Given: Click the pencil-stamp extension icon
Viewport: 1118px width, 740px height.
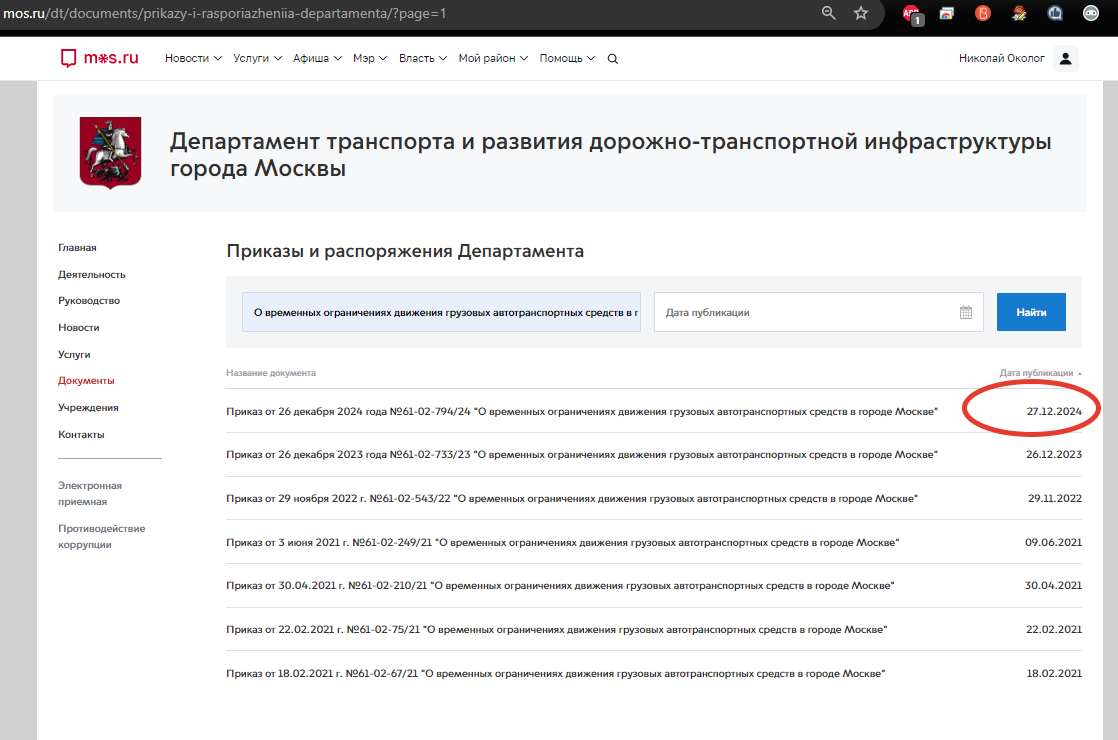Looking at the screenshot, I should [x=1017, y=13].
